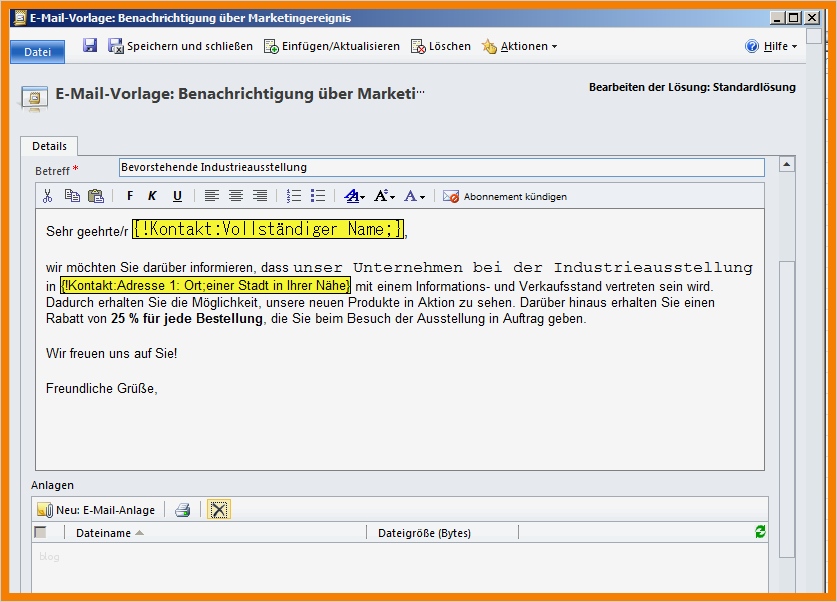Use the Paste icon
Viewport: 837px width, 602px height.
tap(95, 195)
